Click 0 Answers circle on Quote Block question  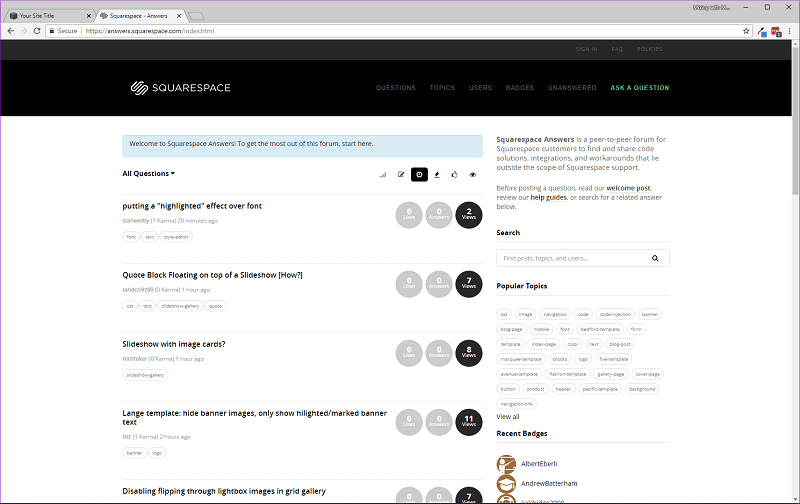pos(439,284)
